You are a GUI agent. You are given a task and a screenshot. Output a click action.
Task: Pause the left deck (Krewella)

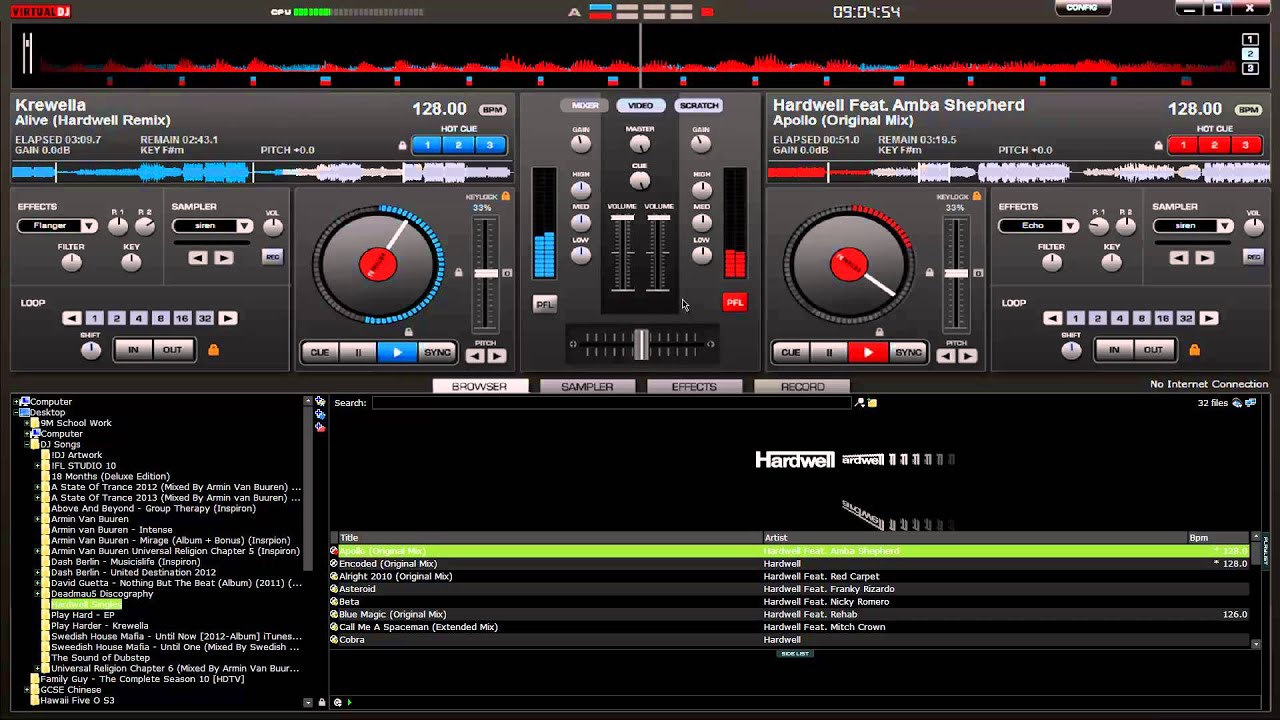click(358, 352)
